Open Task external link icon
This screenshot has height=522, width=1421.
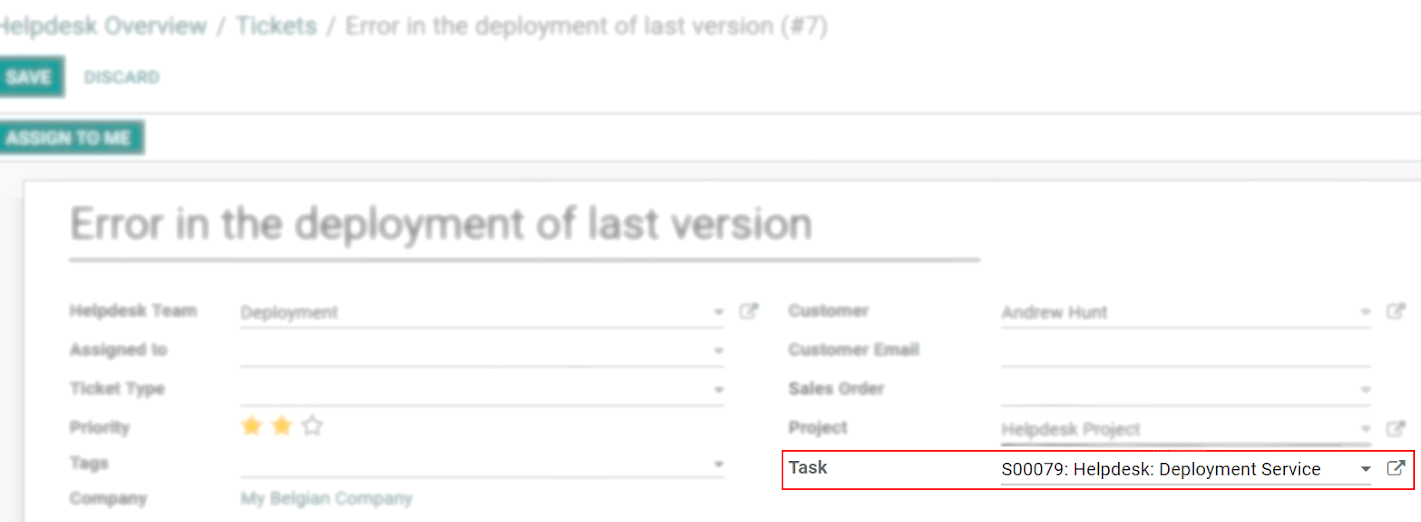tap(1396, 468)
